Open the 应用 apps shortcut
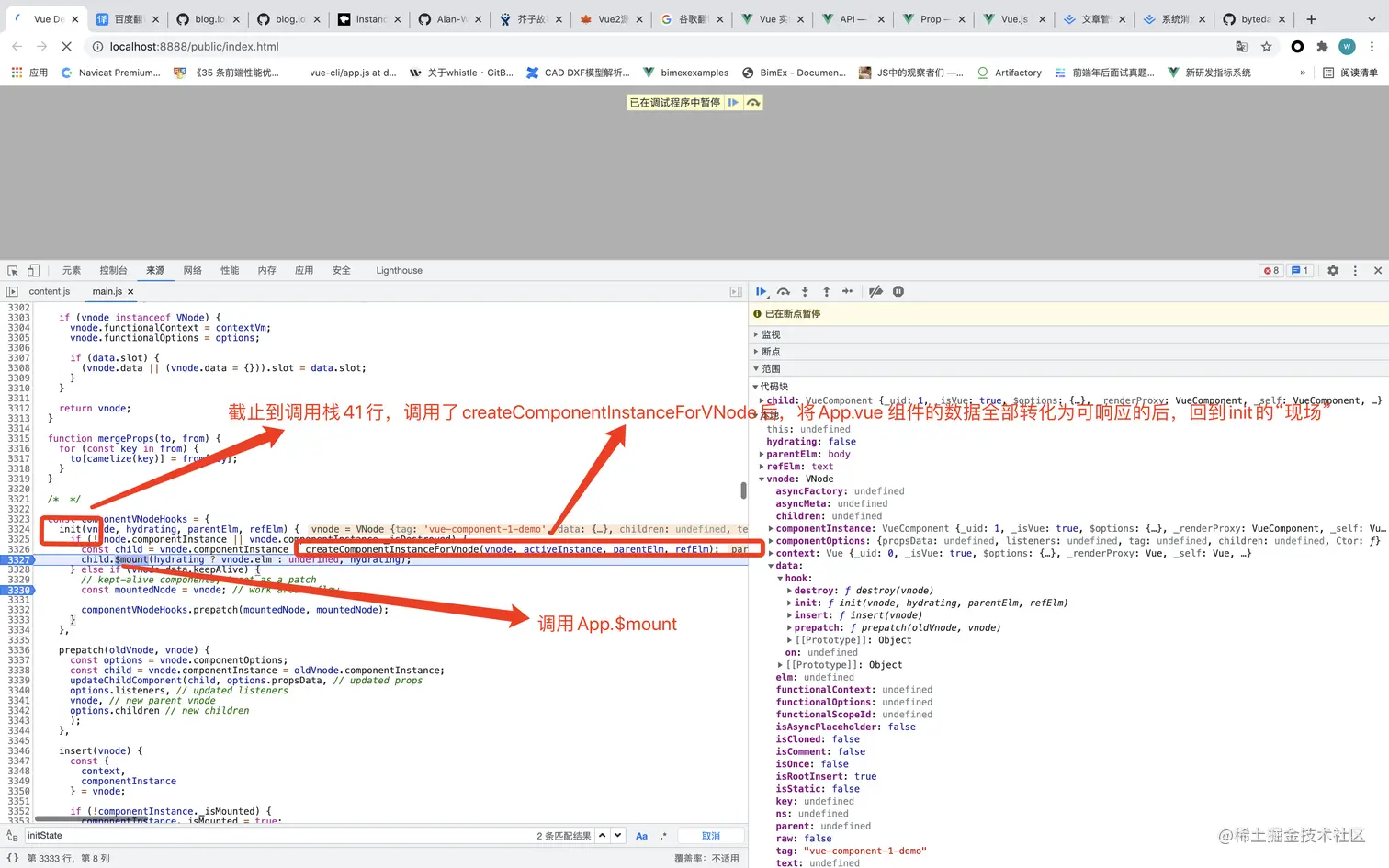 [29, 73]
